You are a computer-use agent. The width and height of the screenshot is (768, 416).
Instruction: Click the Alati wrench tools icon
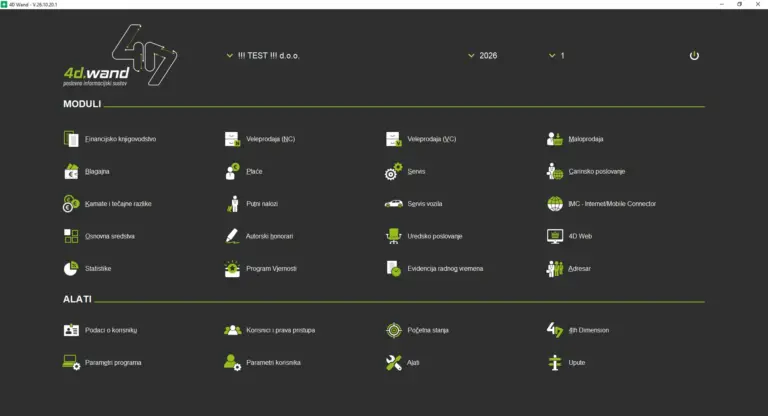393,363
